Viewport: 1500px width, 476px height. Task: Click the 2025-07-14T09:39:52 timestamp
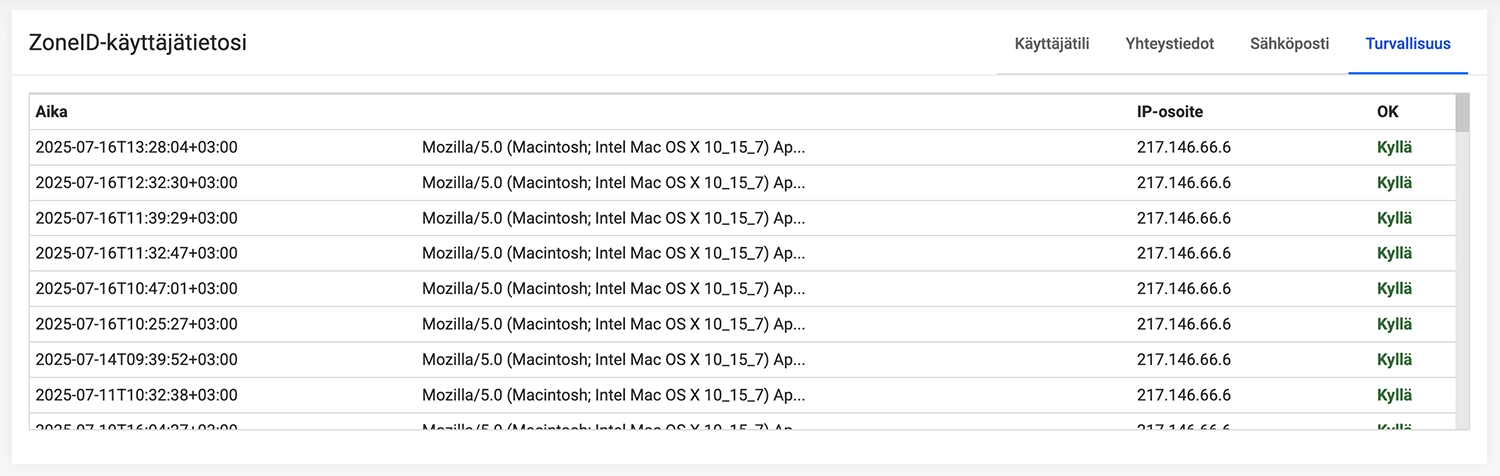(x=136, y=359)
